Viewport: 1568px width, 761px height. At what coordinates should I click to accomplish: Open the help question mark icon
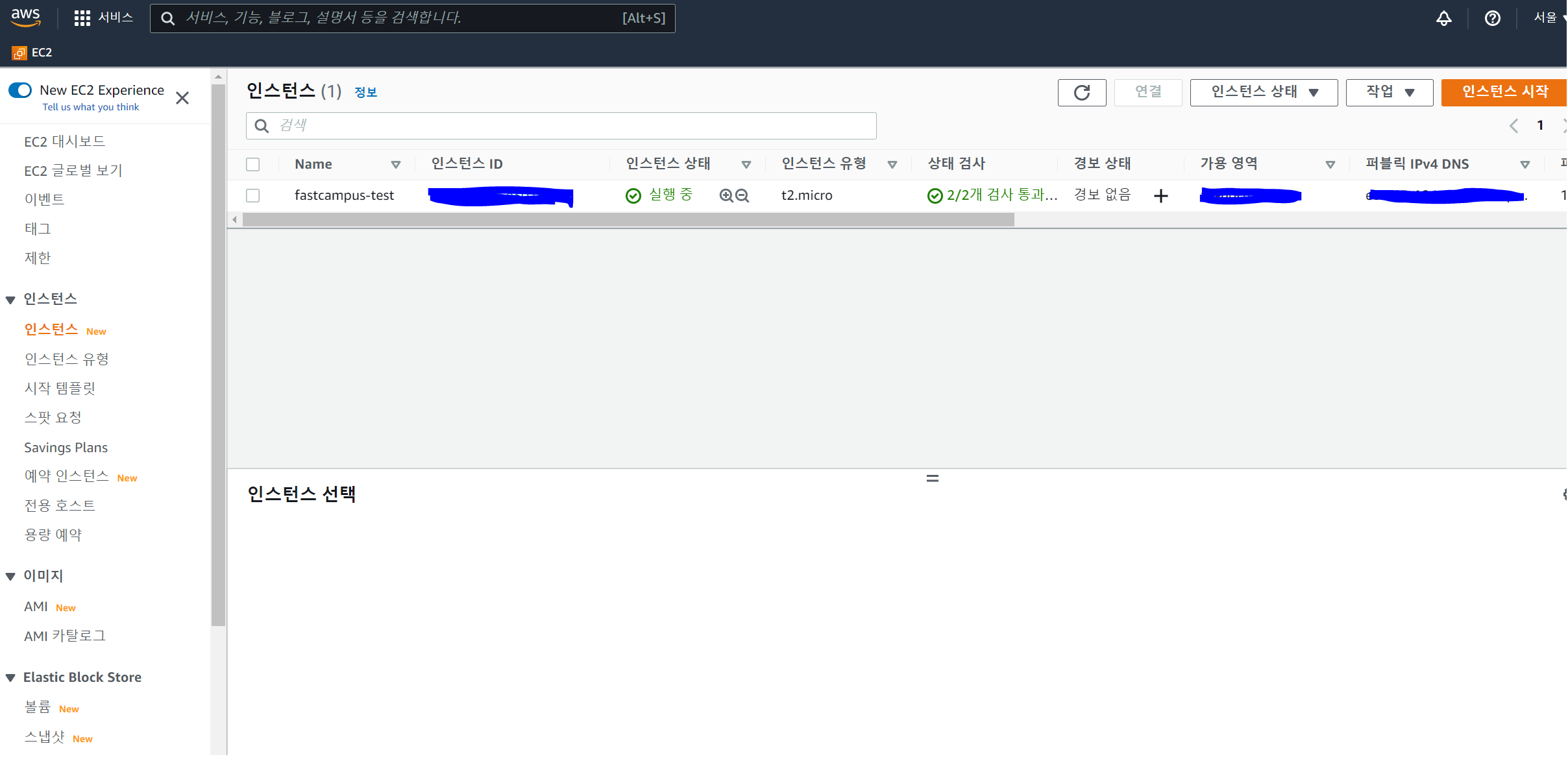pos(1492,18)
